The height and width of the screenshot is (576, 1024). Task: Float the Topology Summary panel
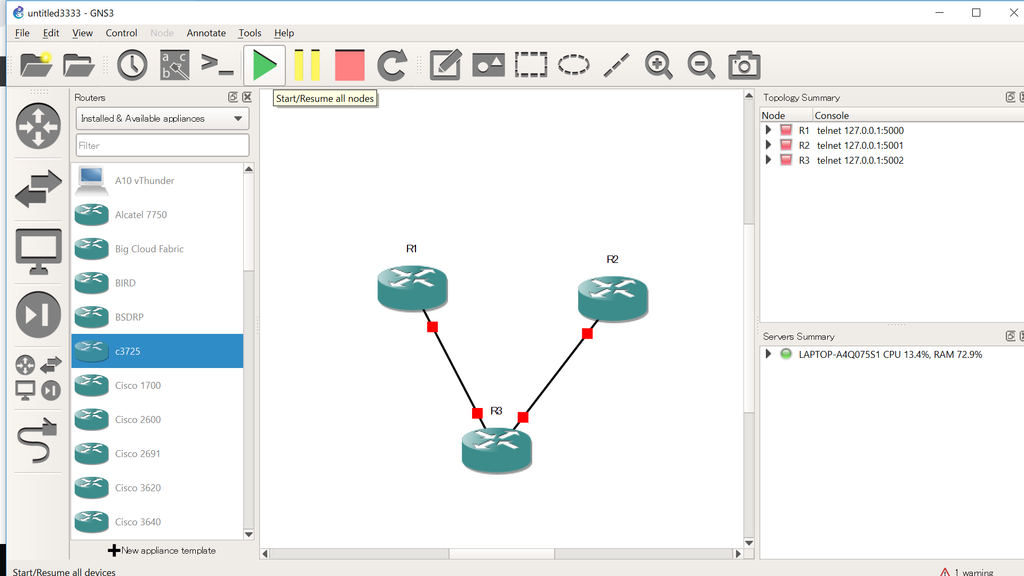pos(1010,97)
